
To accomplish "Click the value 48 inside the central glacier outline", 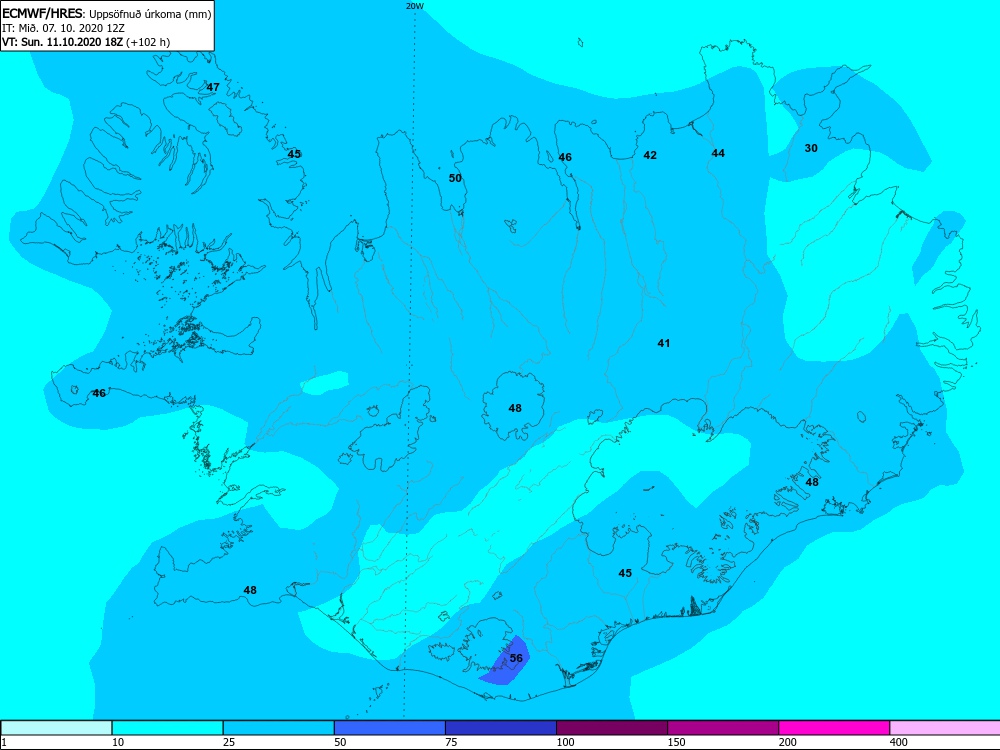I will point(515,408).
